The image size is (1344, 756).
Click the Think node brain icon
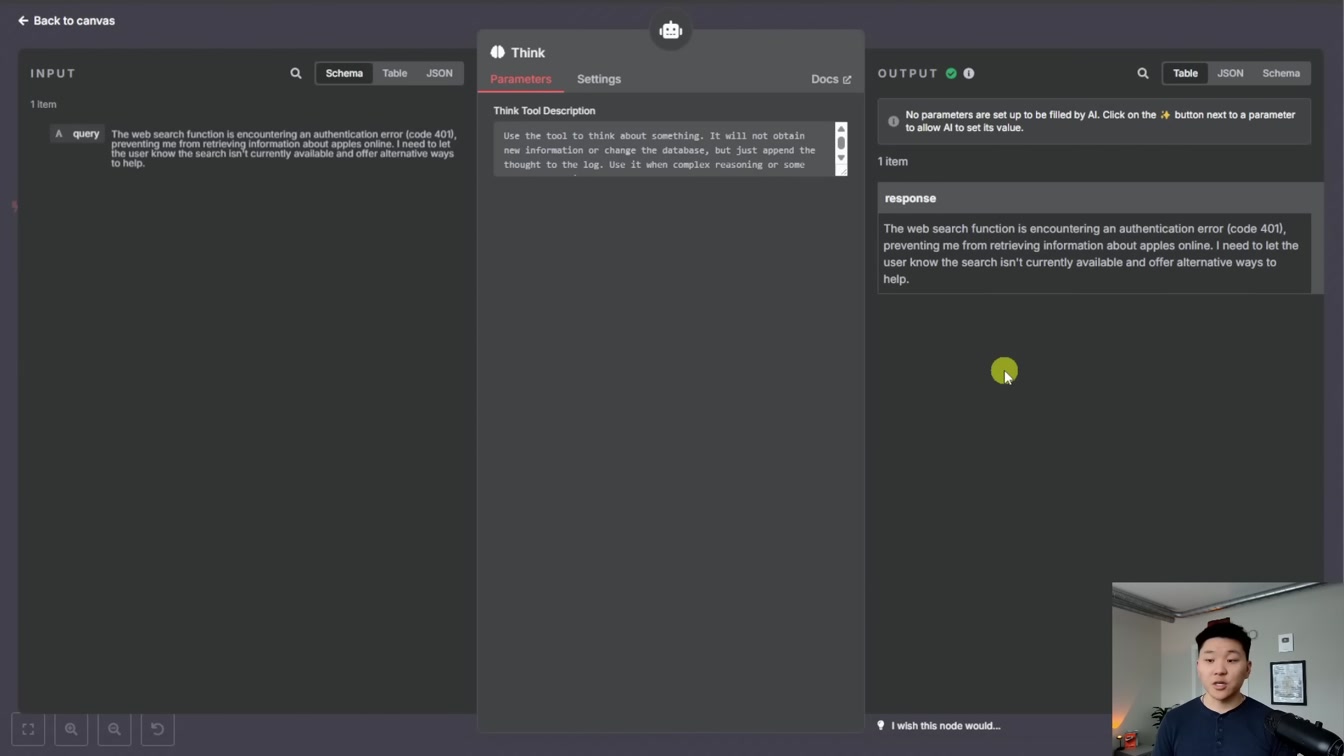point(498,52)
